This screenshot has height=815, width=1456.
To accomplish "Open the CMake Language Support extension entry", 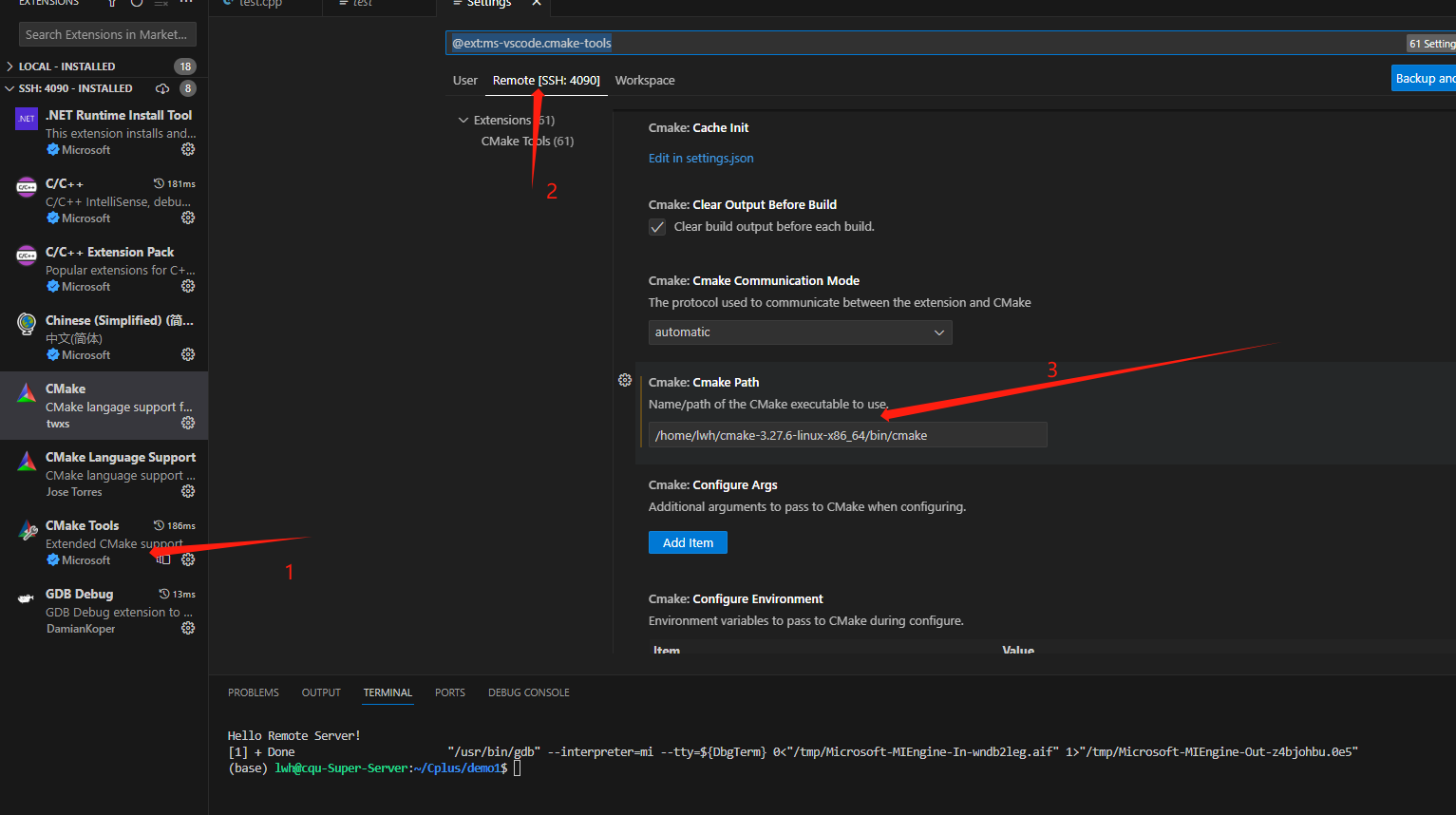I will (104, 474).
